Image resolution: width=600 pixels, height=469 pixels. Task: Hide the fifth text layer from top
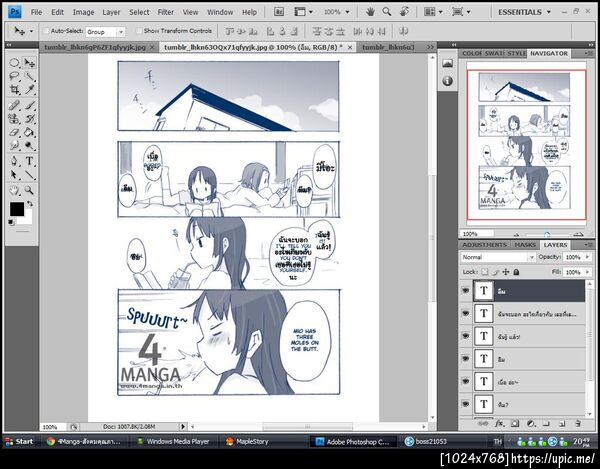pos(465,381)
